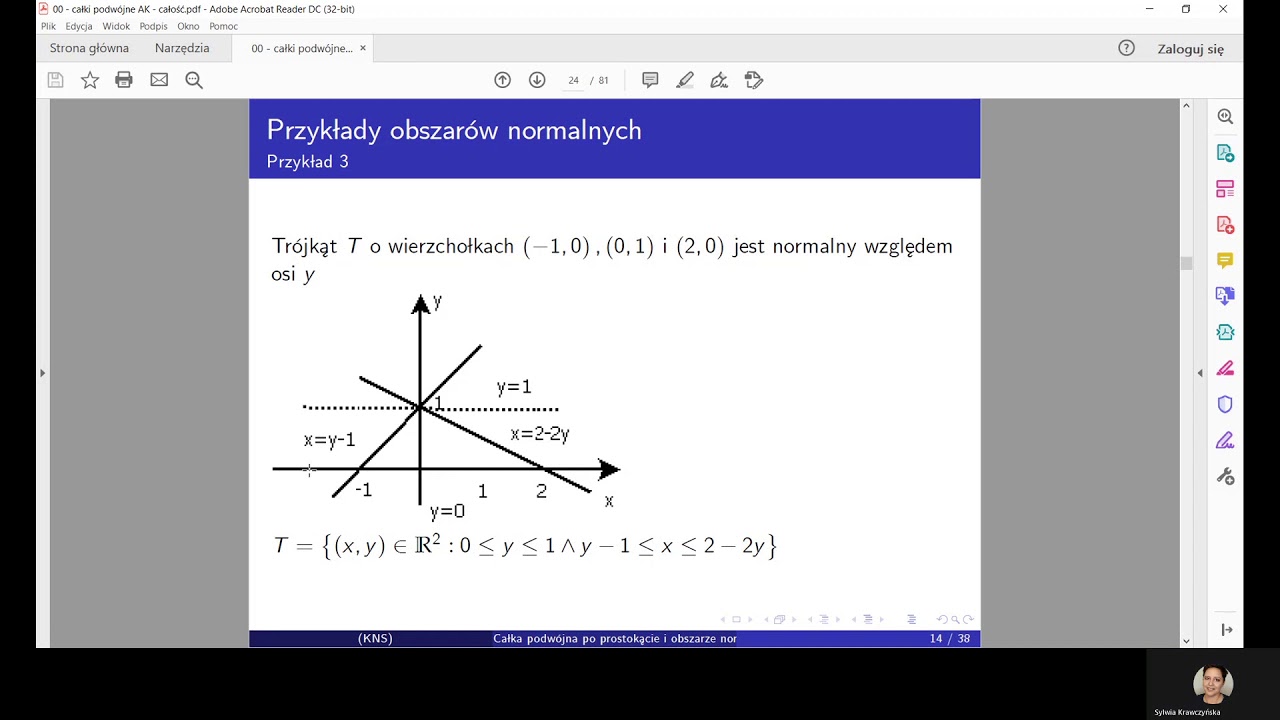Screen dimensions: 1280x720
Task: Open help with the question mark icon
Action: (x=1126, y=48)
